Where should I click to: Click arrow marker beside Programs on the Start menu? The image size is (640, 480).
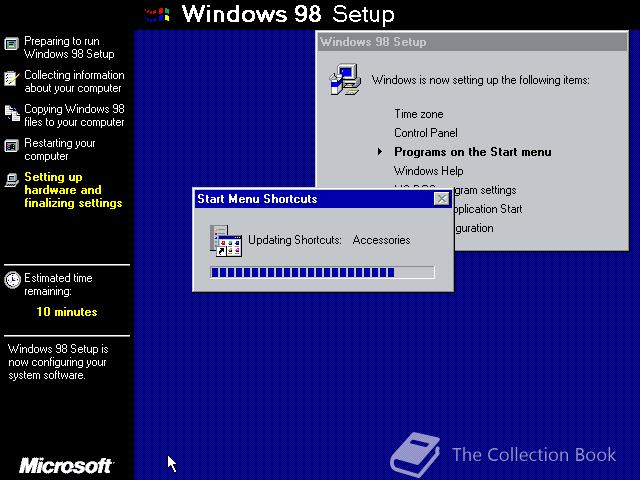pyautogui.click(x=380, y=152)
